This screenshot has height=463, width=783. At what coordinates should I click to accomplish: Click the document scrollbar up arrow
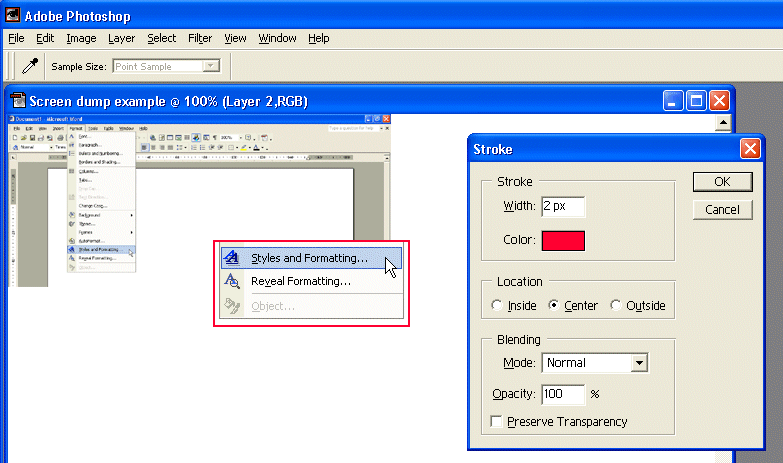click(x=723, y=122)
